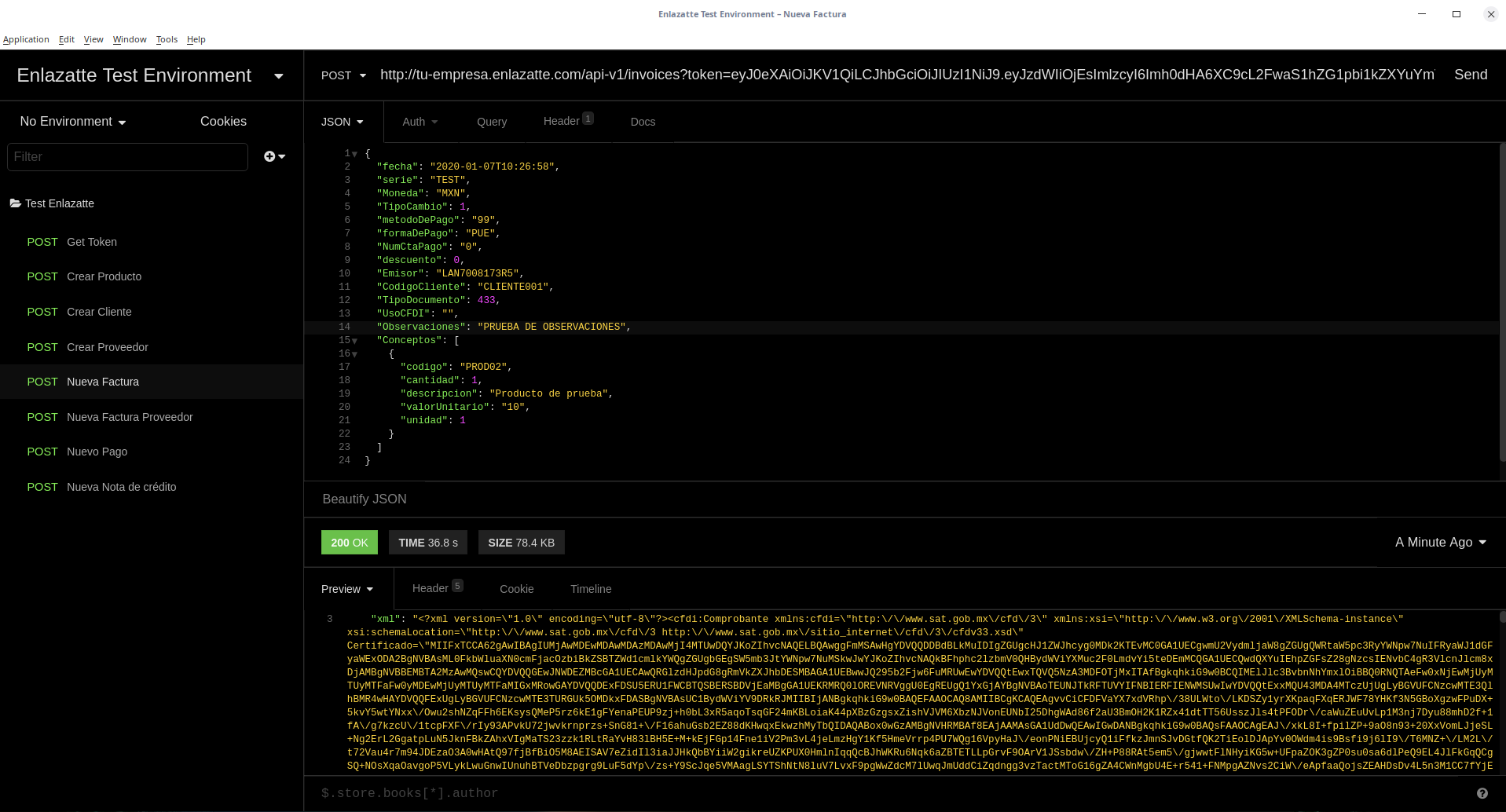Open the Tools menu

167,39
